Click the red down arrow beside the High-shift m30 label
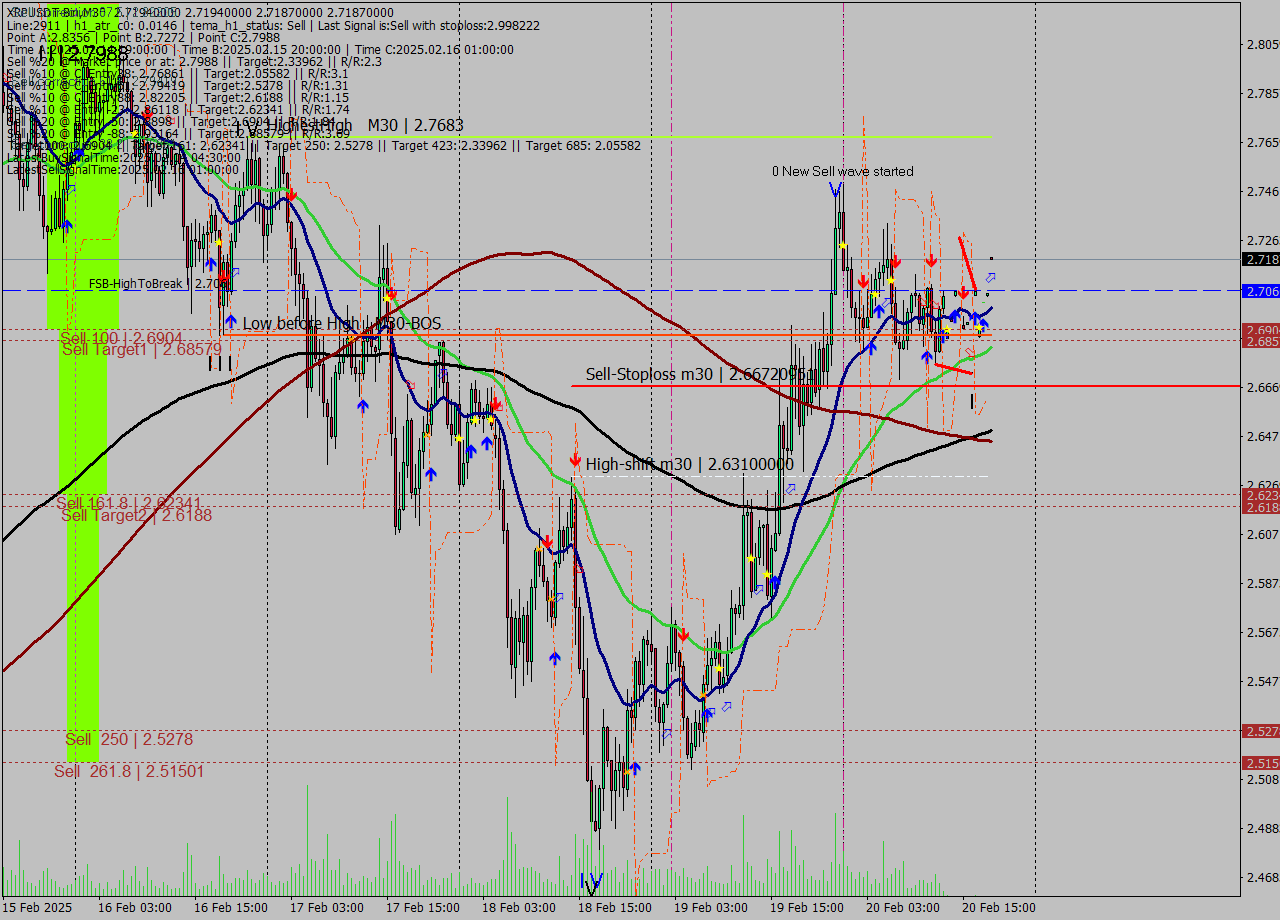1280x920 pixels. 575,460
